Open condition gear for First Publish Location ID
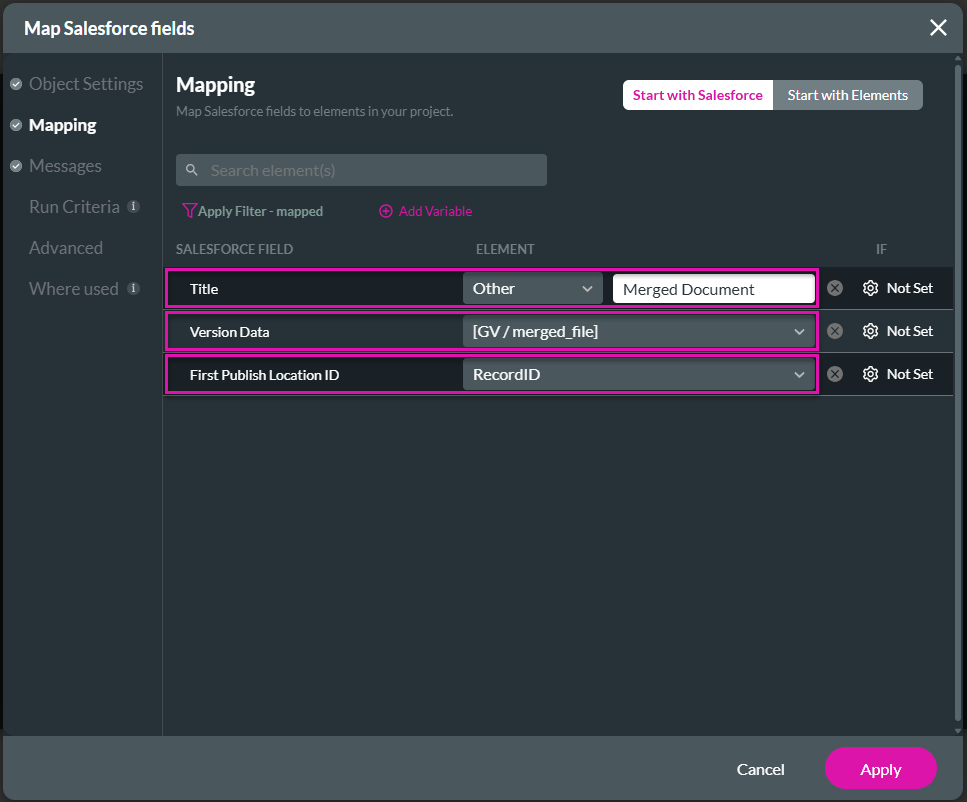967x802 pixels. click(870, 374)
